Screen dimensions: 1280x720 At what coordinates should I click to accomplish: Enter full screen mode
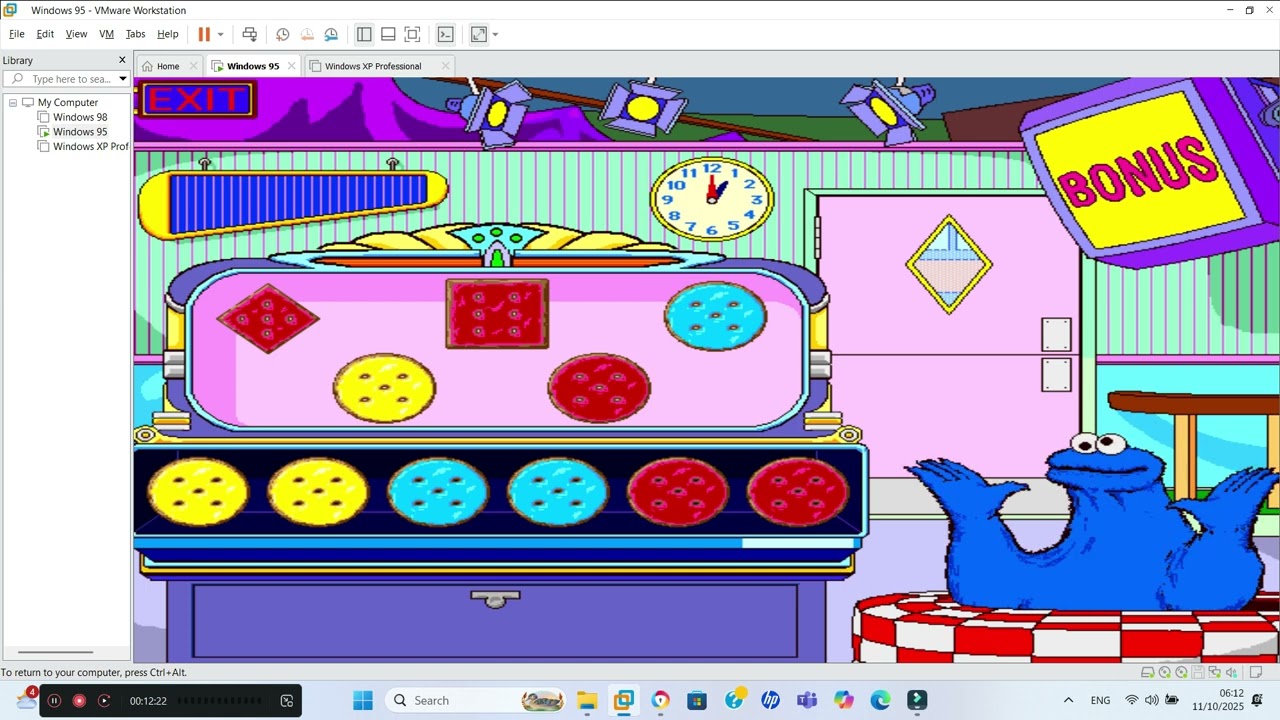[x=412, y=34]
